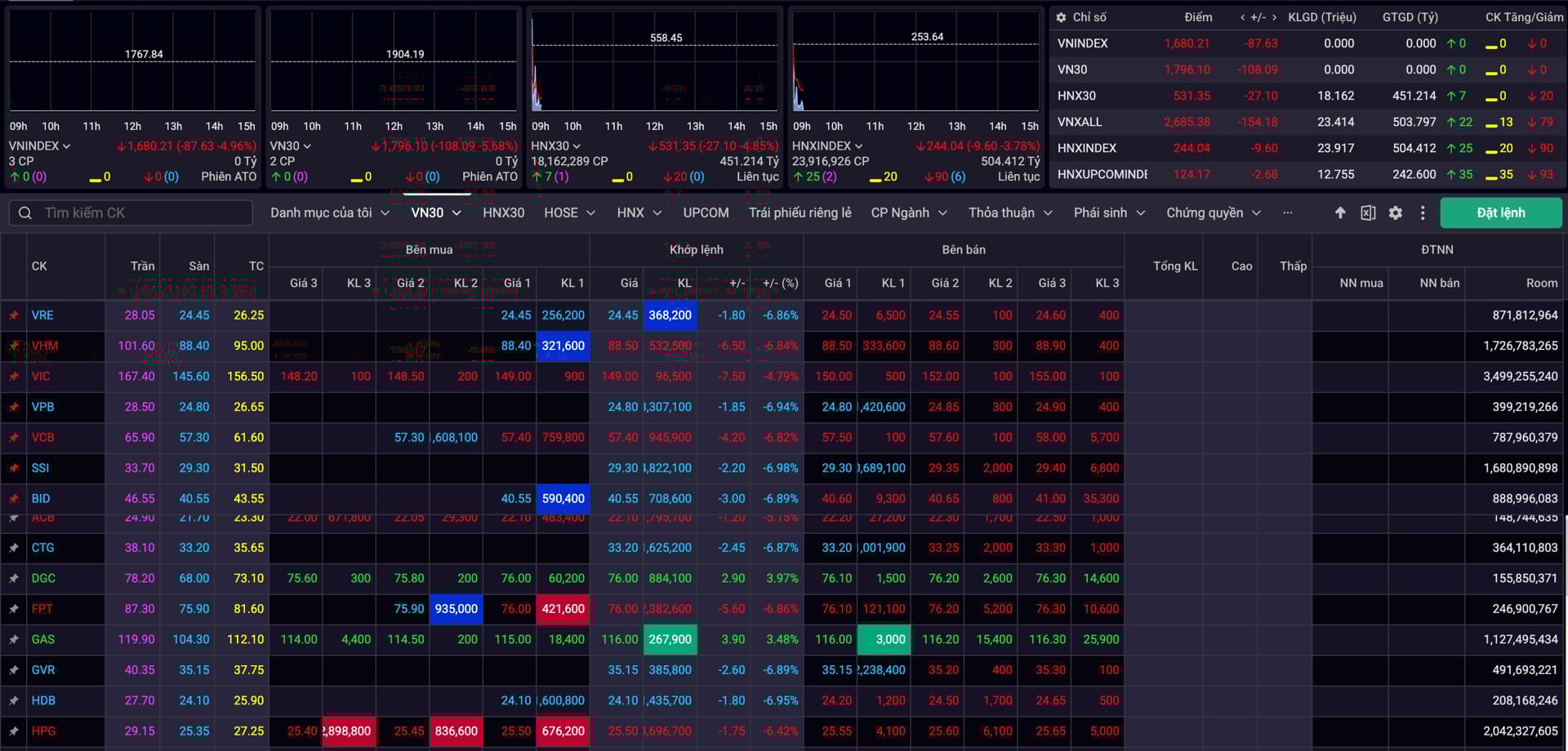The image size is (1568, 751).
Task: Pin the VRE stock row
Action: point(13,315)
